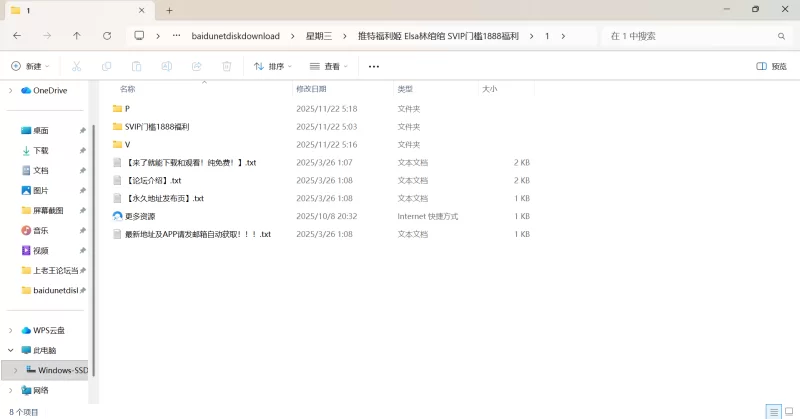Image resolution: width=800 pixels, height=419 pixels.
Task: Open a new tab with plus button
Action: [x=169, y=10]
